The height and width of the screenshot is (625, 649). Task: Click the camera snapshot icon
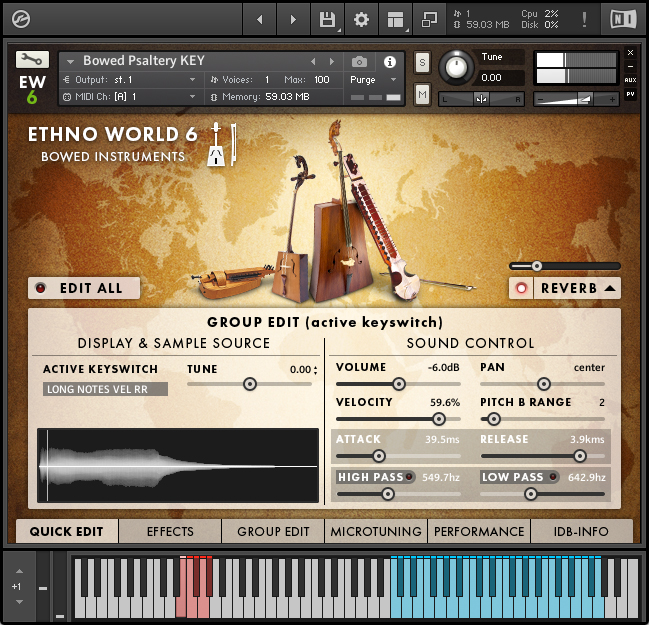point(359,62)
